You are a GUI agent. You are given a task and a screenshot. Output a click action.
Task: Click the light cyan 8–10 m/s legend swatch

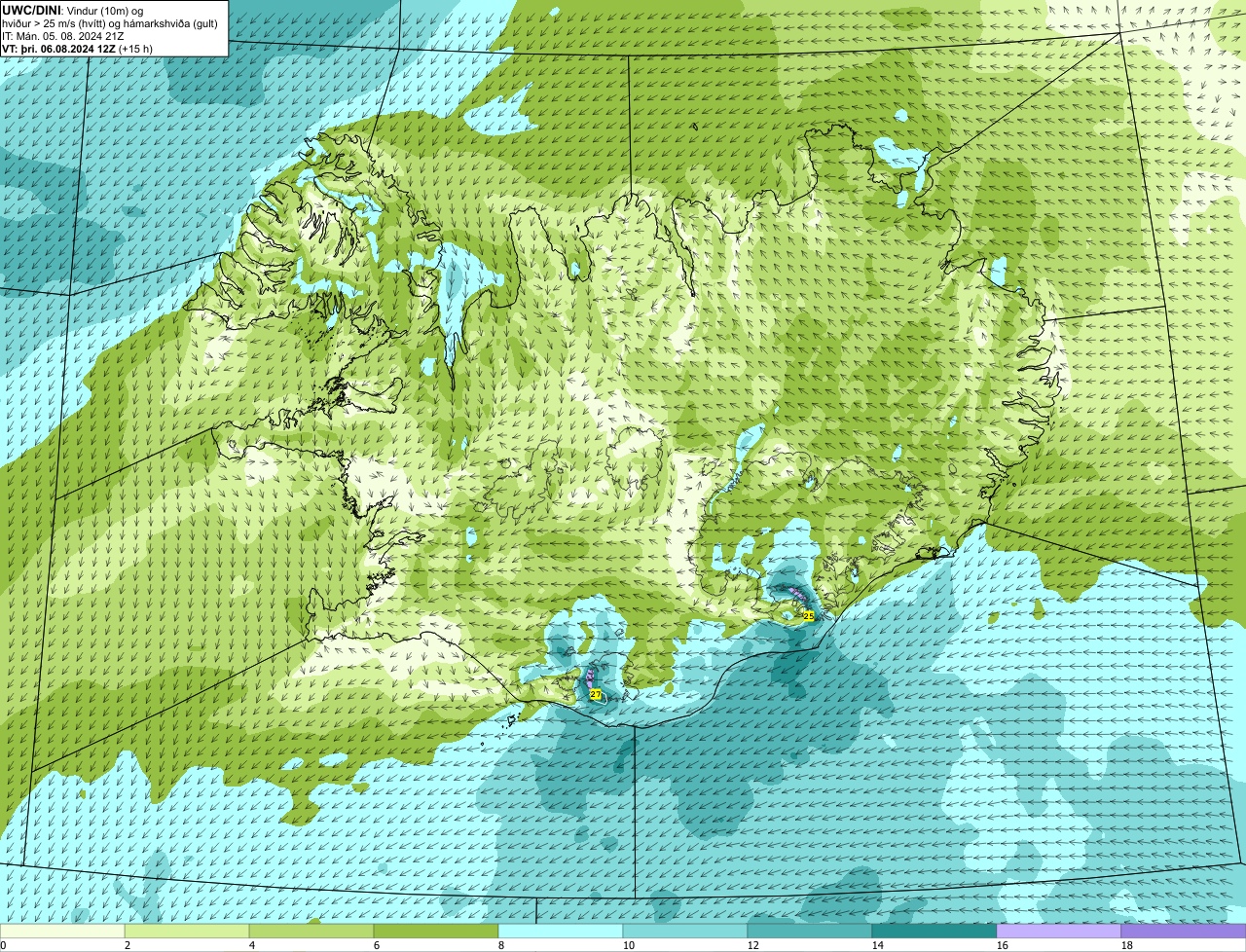(561, 931)
